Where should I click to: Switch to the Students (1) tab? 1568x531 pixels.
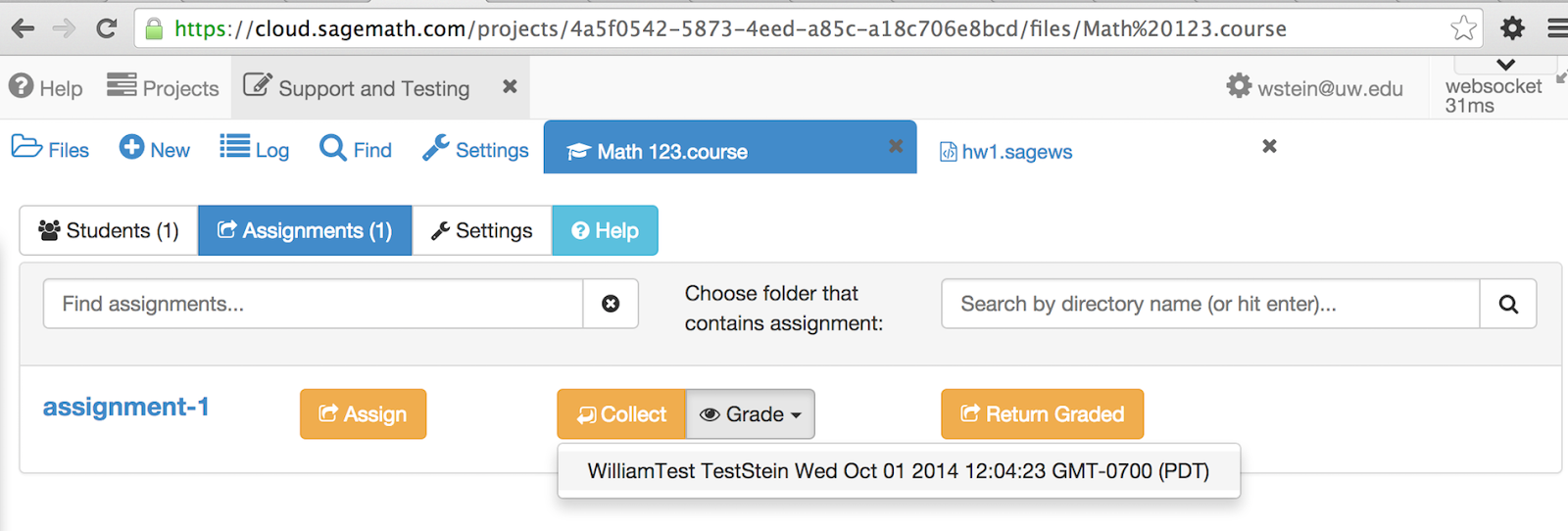click(x=109, y=230)
